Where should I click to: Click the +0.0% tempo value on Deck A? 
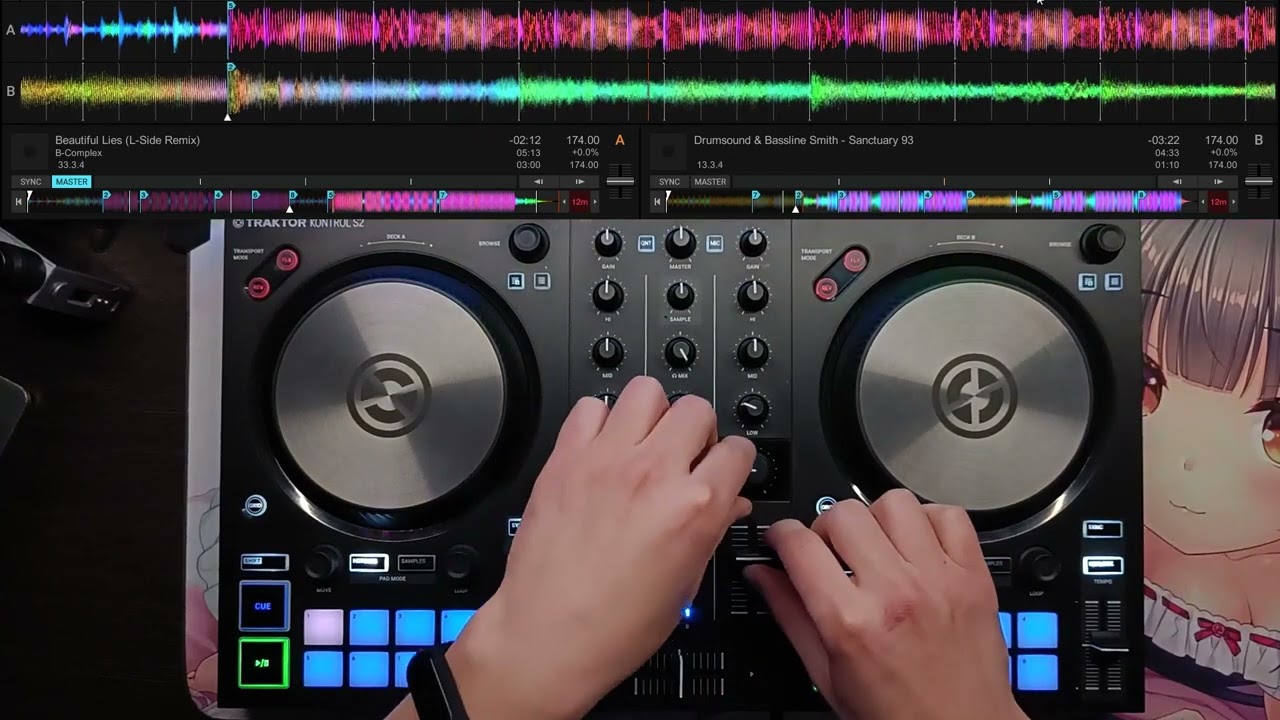pos(585,153)
